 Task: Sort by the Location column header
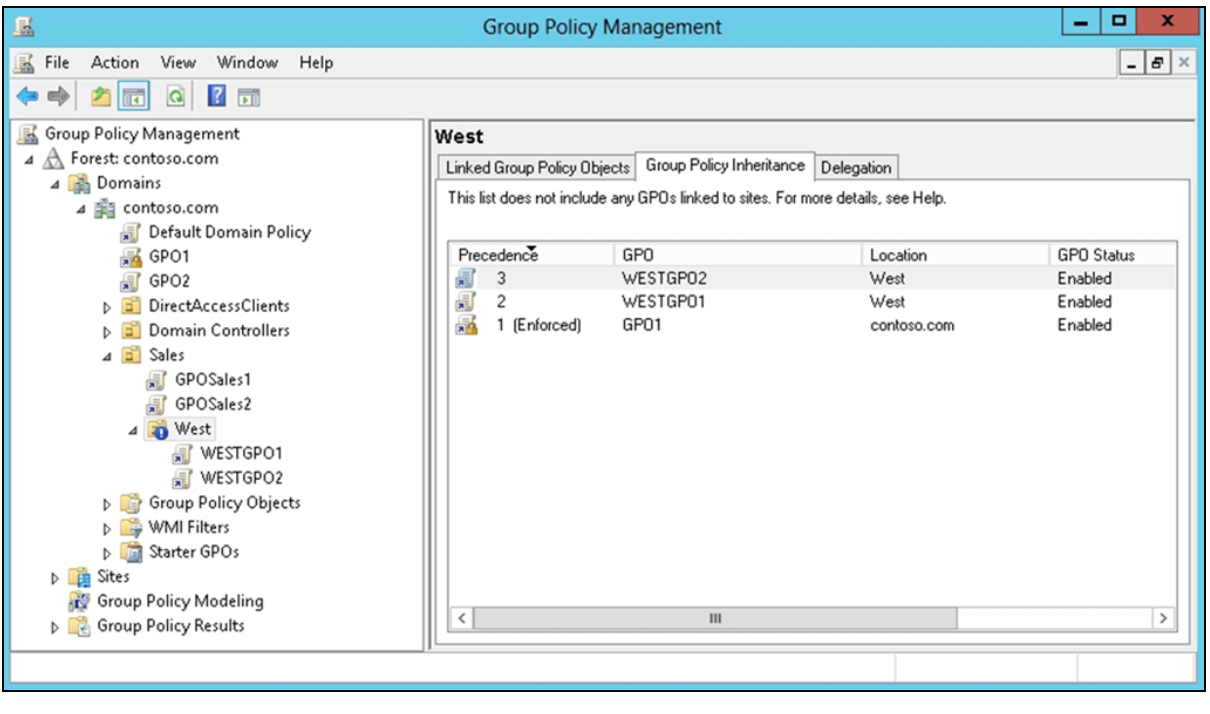point(956,255)
